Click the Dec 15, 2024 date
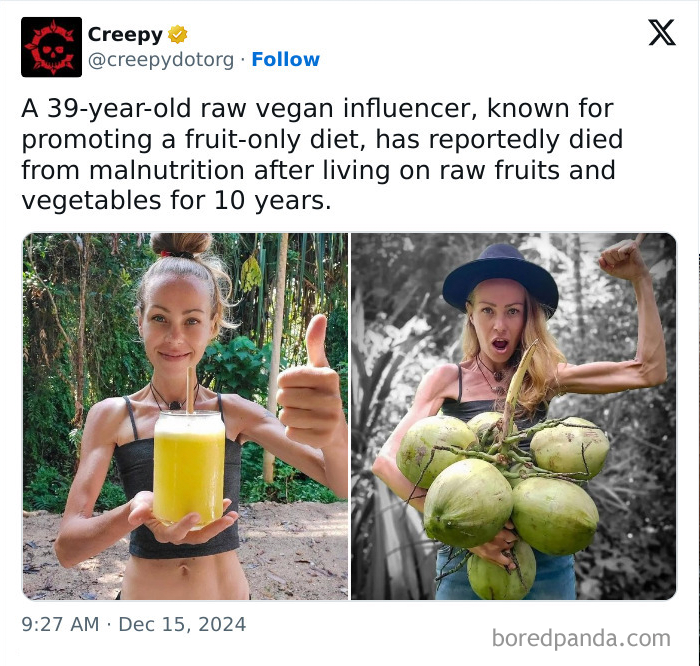700x666 pixels. point(182,624)
